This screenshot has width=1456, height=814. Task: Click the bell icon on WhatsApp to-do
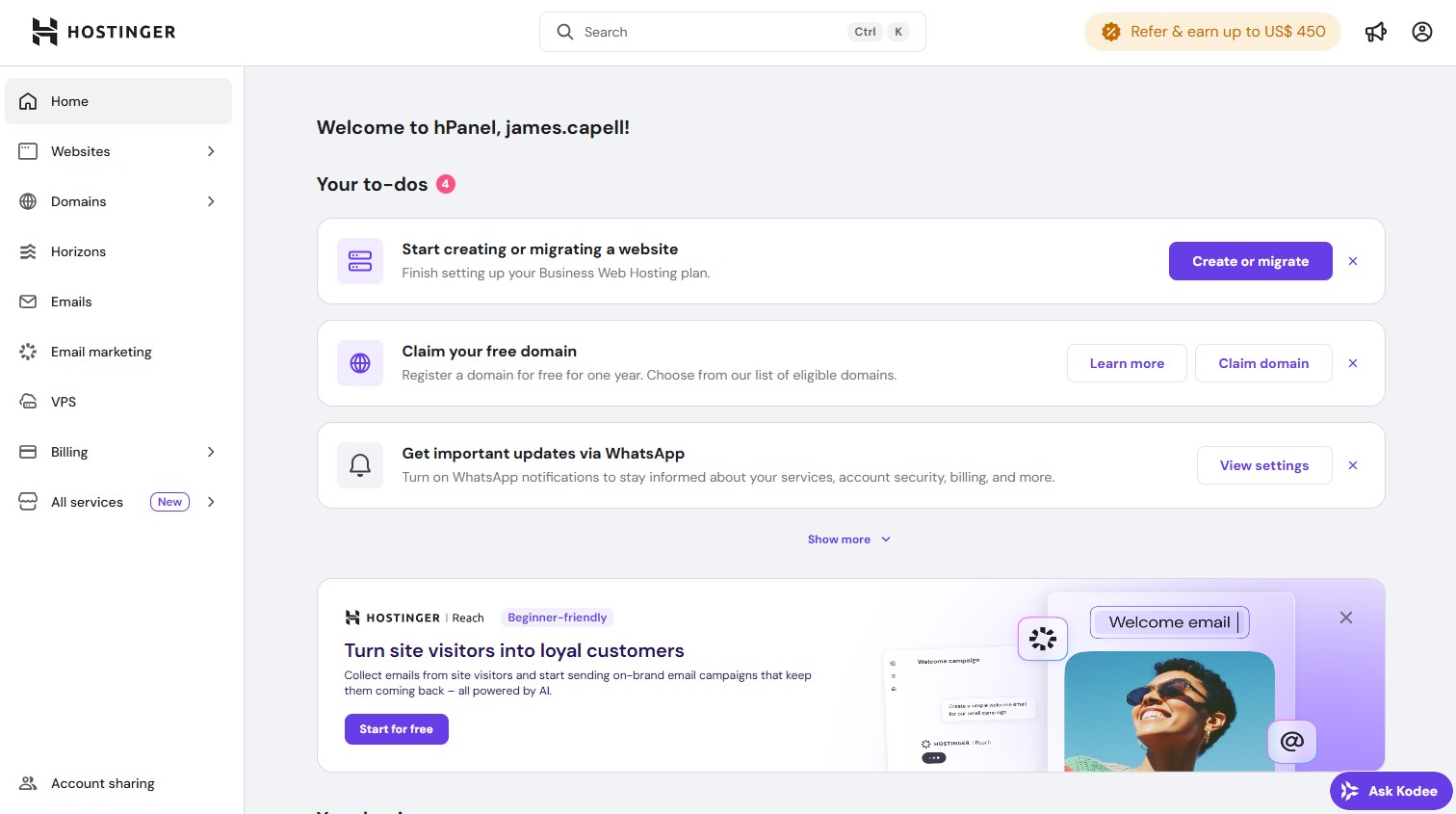360,465
